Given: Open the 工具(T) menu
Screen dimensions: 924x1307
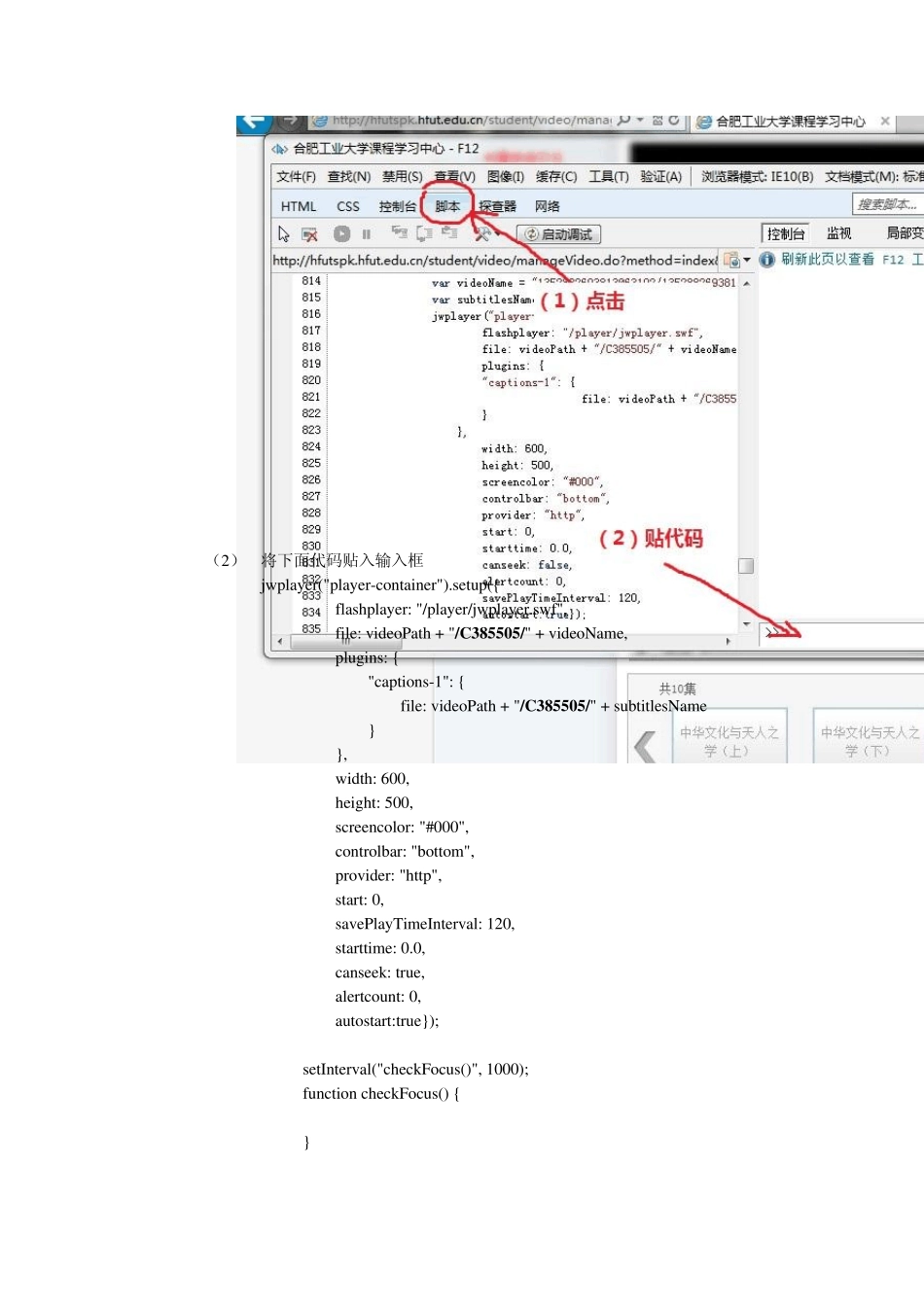Looking at the screenshot, I should click(x=609, y=177).
